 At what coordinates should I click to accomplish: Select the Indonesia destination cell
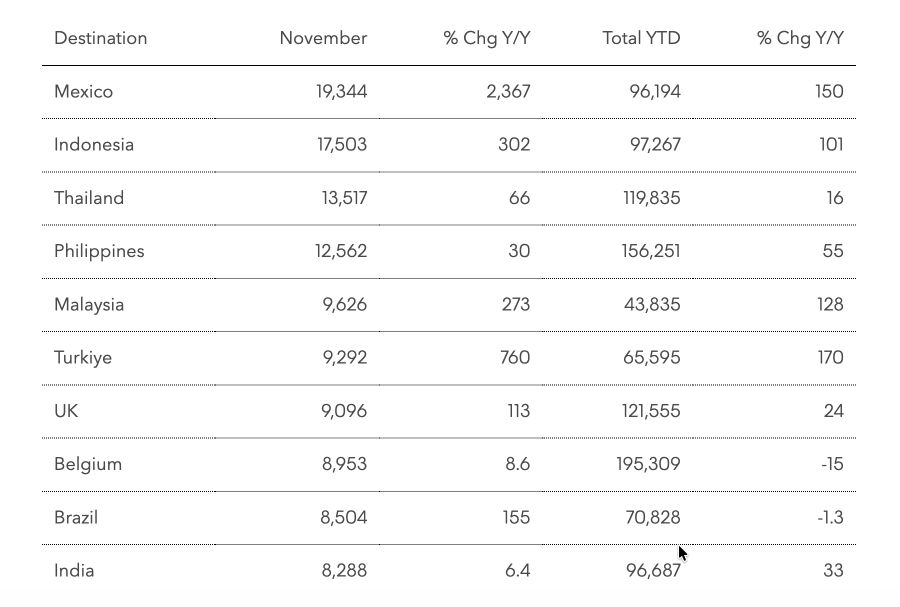pyautogui.click(x=94, y=145)
